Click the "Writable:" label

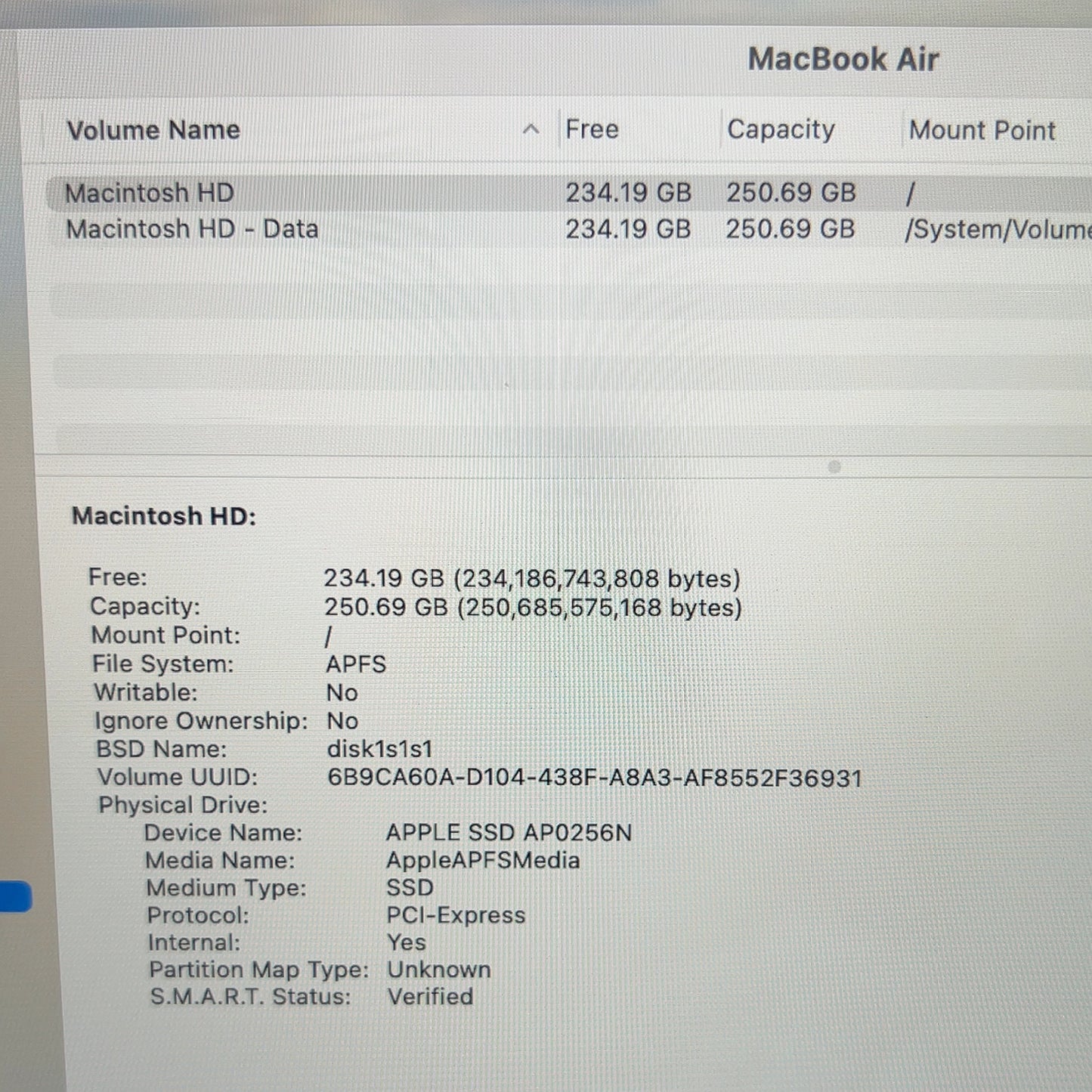(x=146, y=692)
